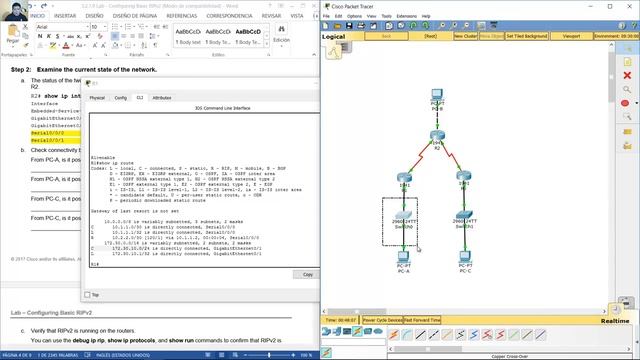Click Set Tiled Background button
Screen dimensions: 640x360
[x=527, y=36]
